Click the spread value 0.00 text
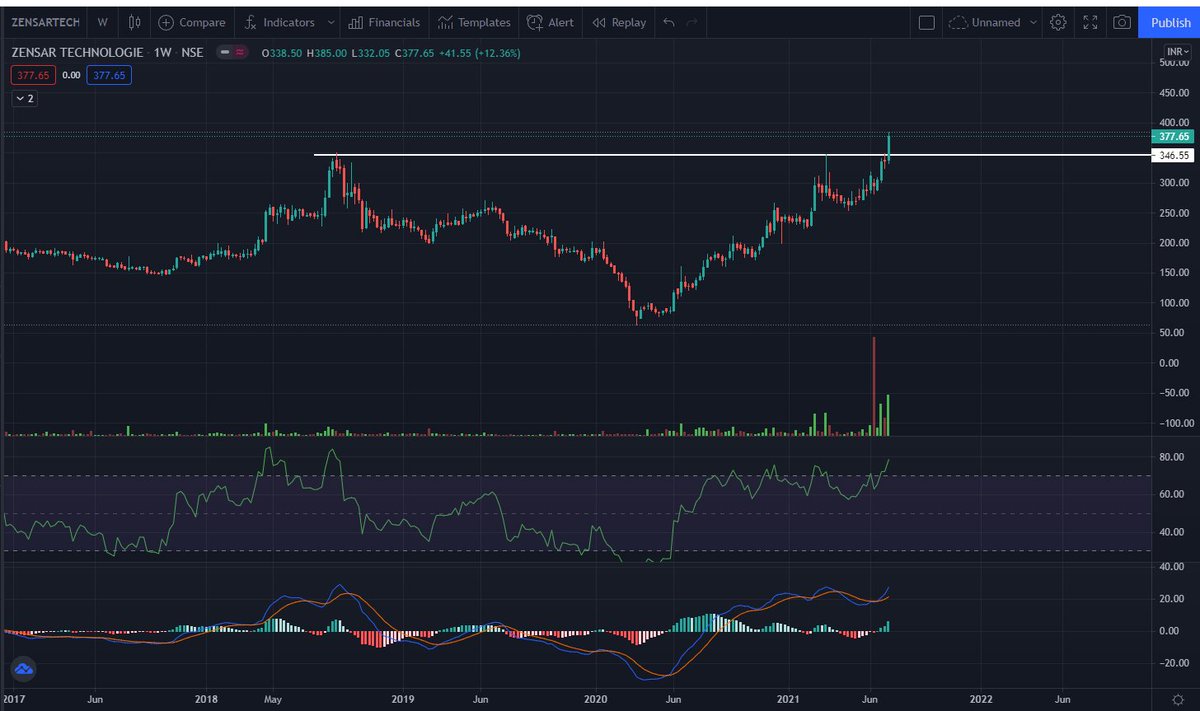 coord(71,74)
